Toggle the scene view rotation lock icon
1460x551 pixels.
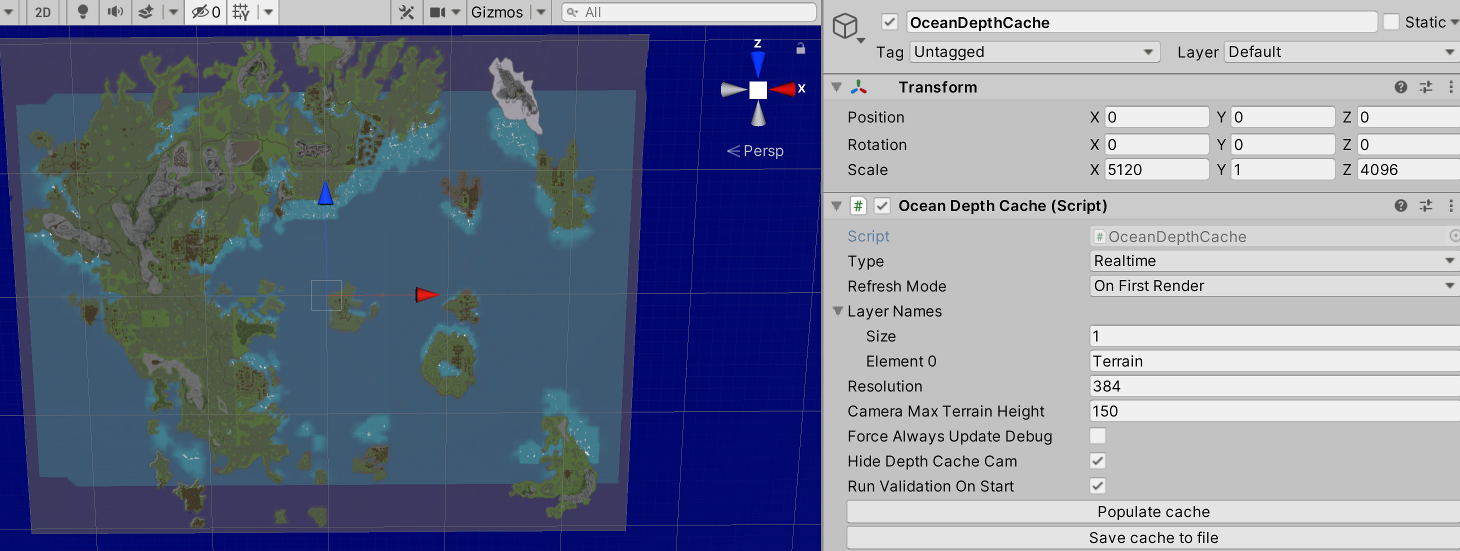tap(800, 48)
